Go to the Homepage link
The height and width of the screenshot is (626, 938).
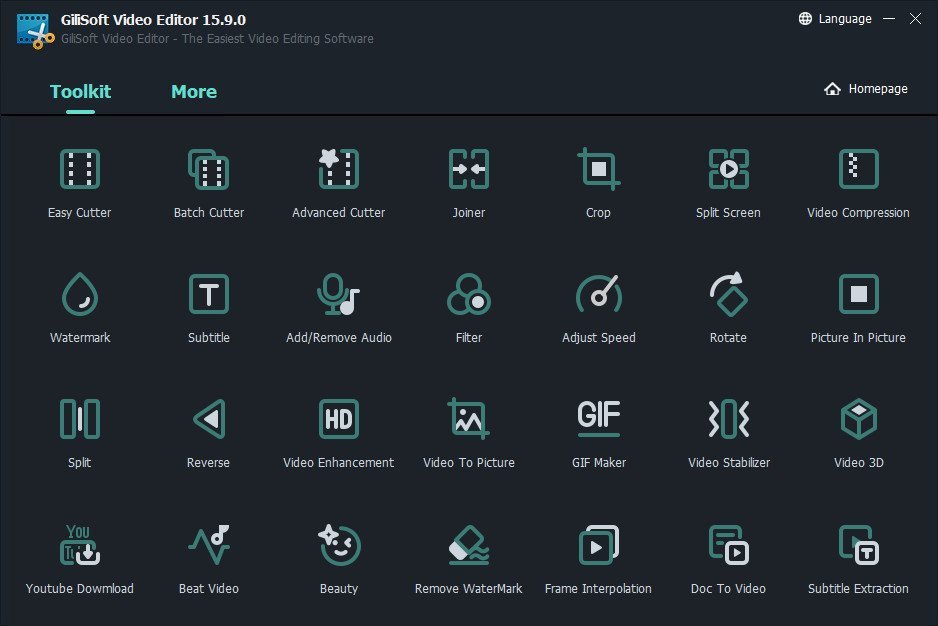865,89
